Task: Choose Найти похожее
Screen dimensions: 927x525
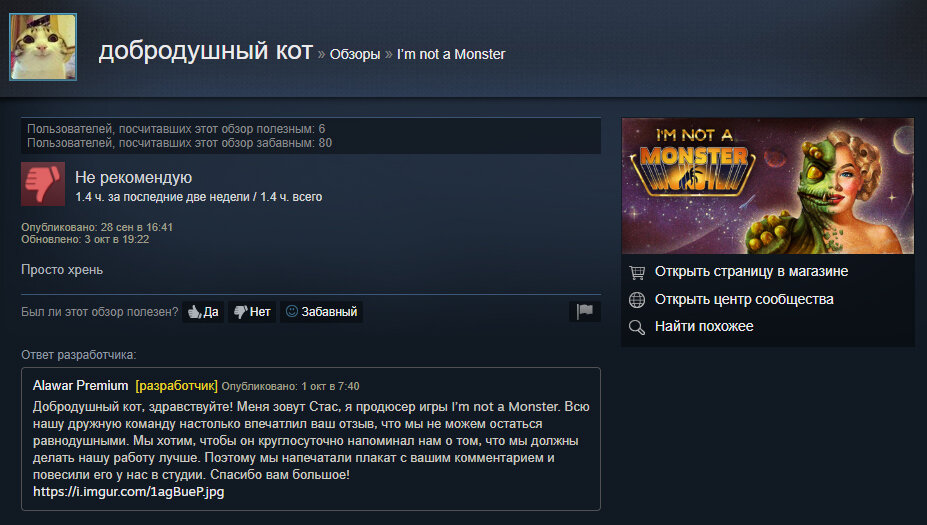Action: click(x=704, y=326)
